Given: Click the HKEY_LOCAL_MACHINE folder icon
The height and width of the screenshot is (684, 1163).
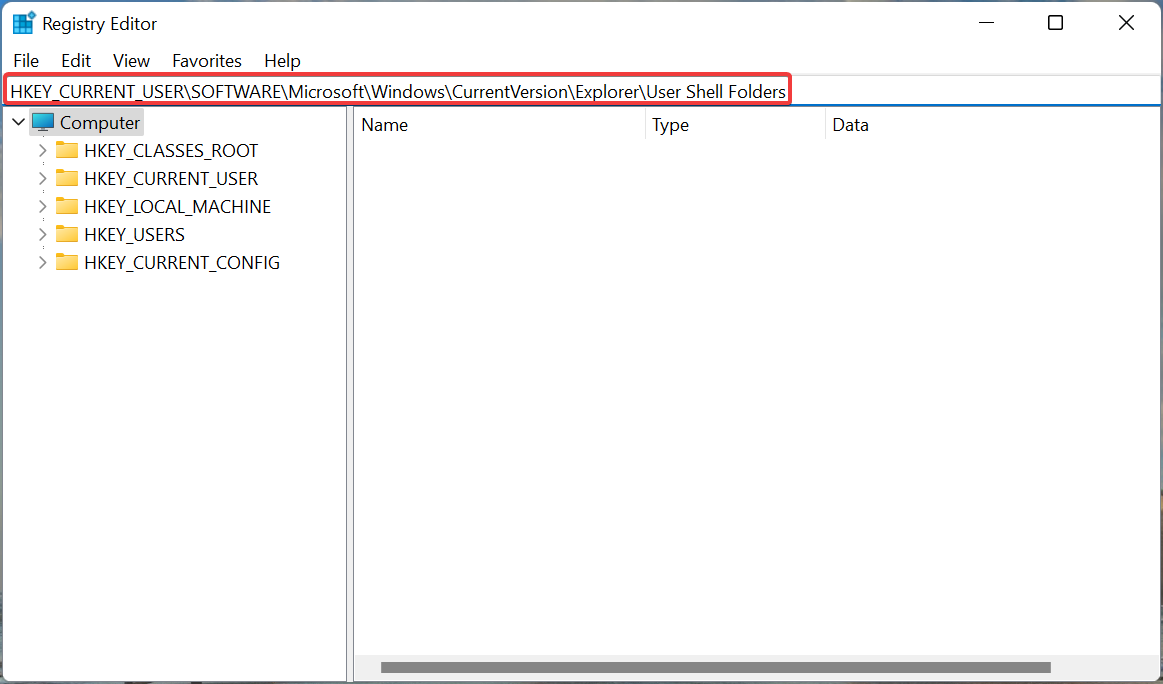Looking at the screenshot, I should [x=67, y=205].
